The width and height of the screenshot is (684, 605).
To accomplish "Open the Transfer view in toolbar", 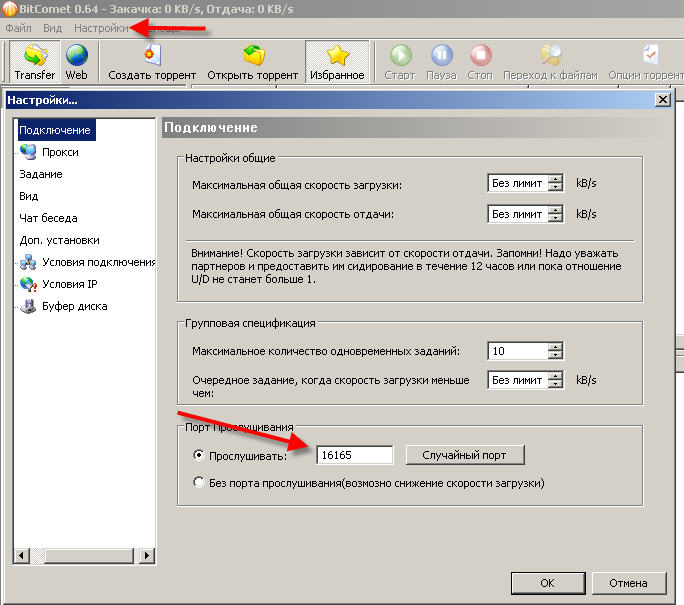I will pyautogui.click(x=34, y=62).
